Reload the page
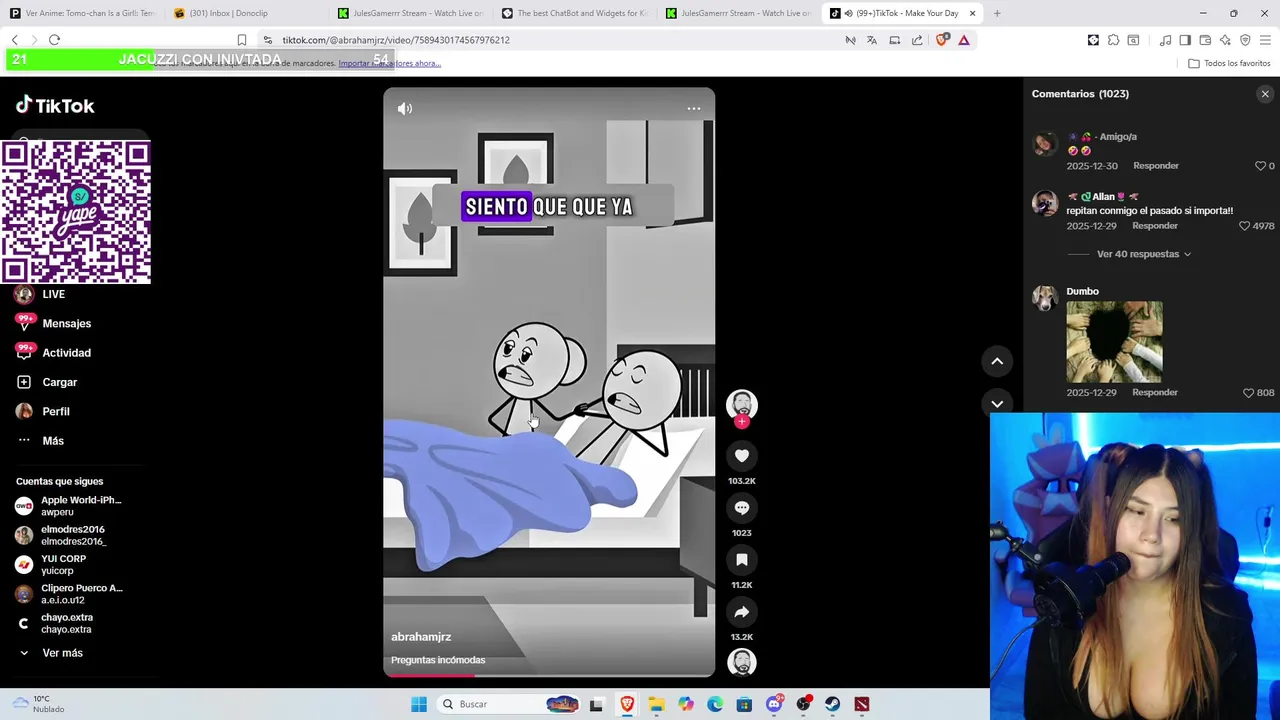The height and width of the screenshot is (720, 1280). click(54, 40)
